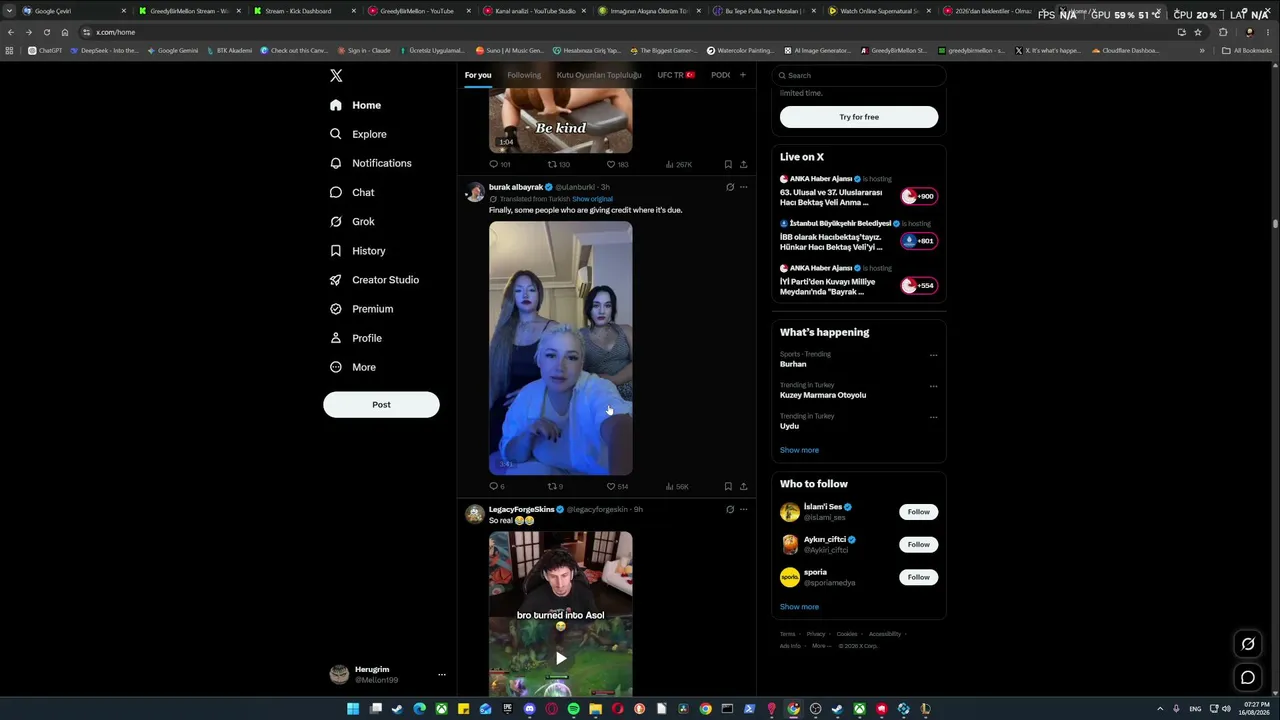The width and height of the screenshot is (1280, 720).
Task: Join ANKA Haber Ajansı live with +900
Action: pos(918,196)
